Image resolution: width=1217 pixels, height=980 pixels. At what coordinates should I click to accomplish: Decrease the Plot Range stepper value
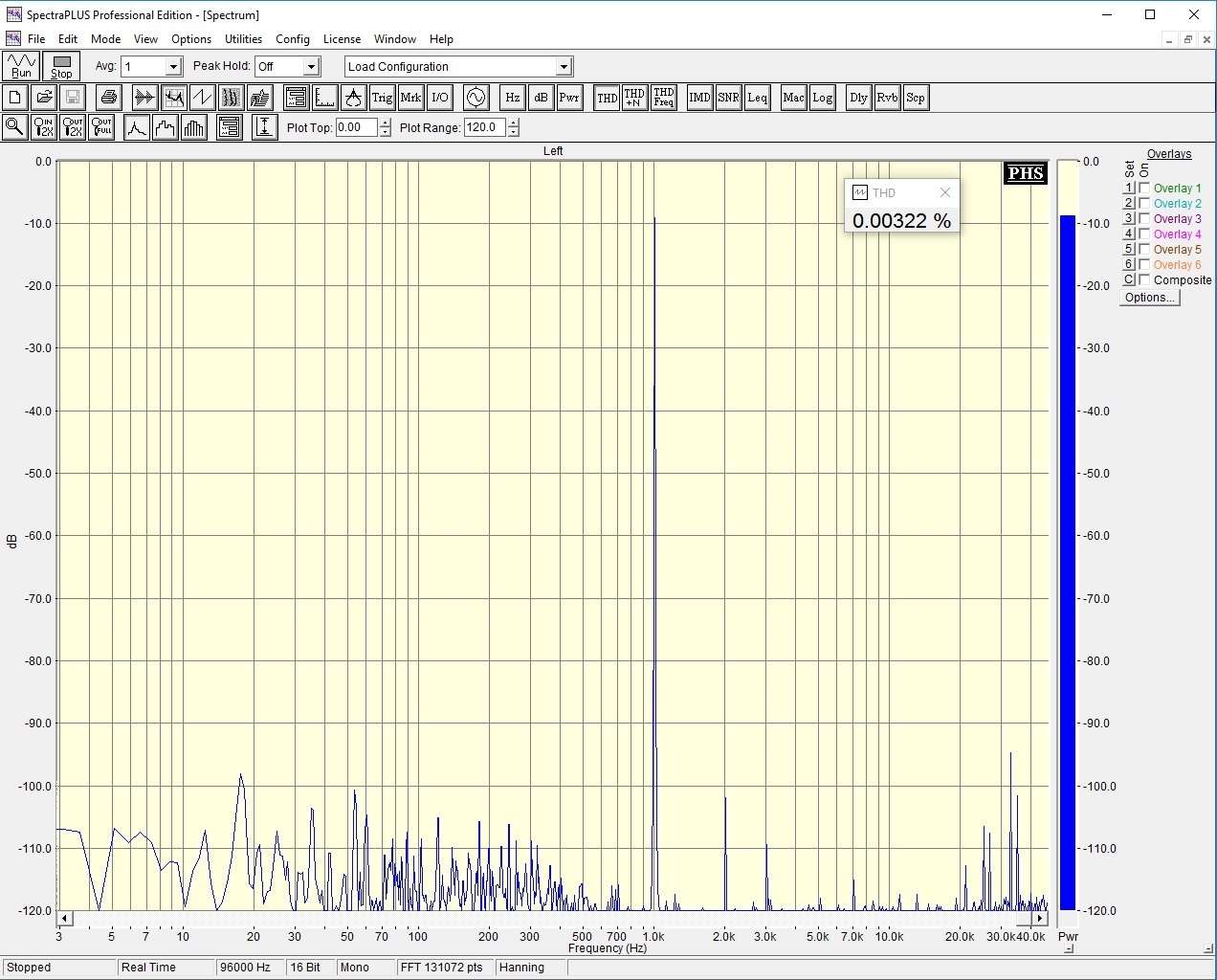coord(514,132)
